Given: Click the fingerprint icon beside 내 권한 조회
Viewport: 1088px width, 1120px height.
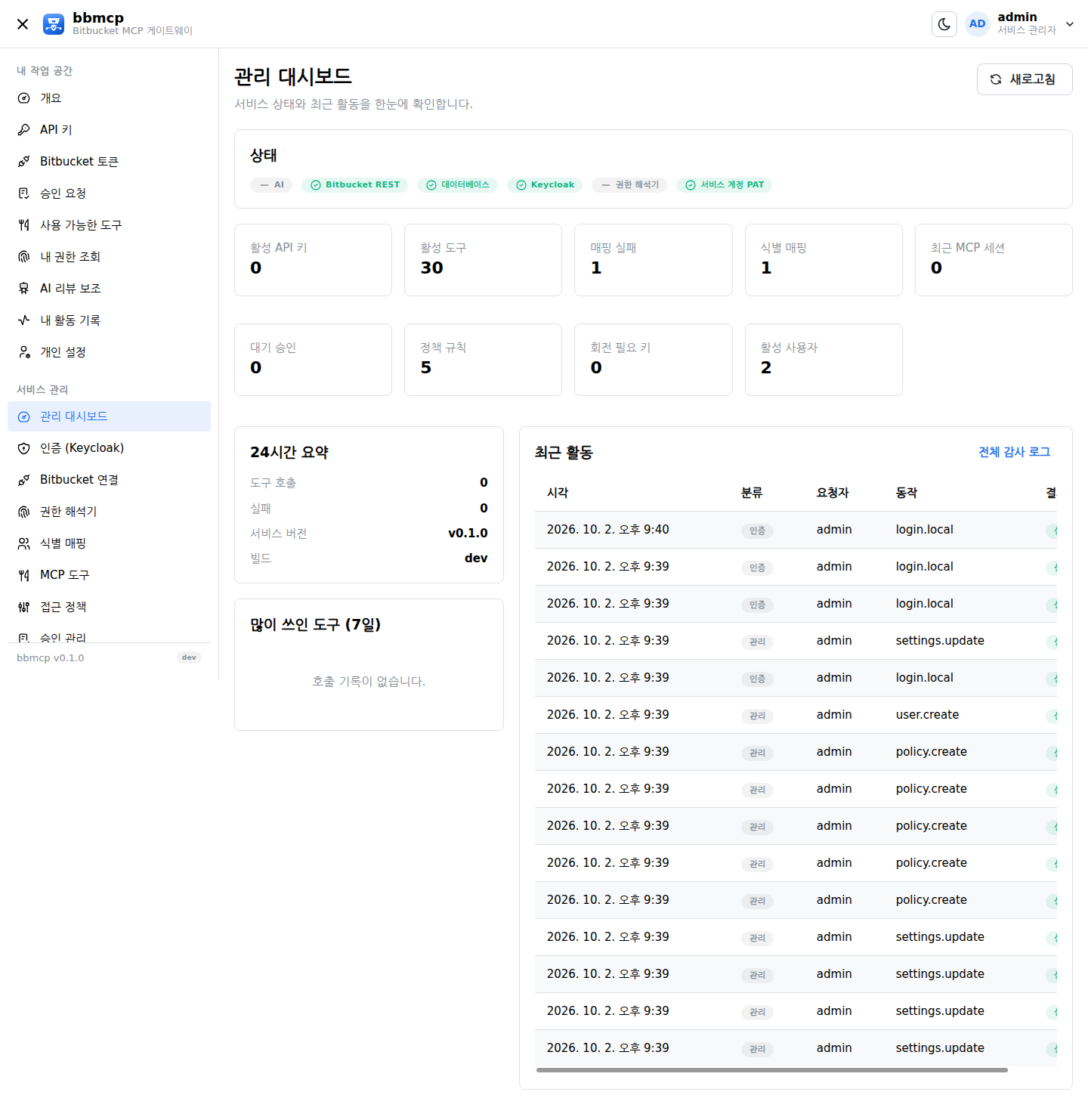Looking at the screenshot, I should point(24,257).
